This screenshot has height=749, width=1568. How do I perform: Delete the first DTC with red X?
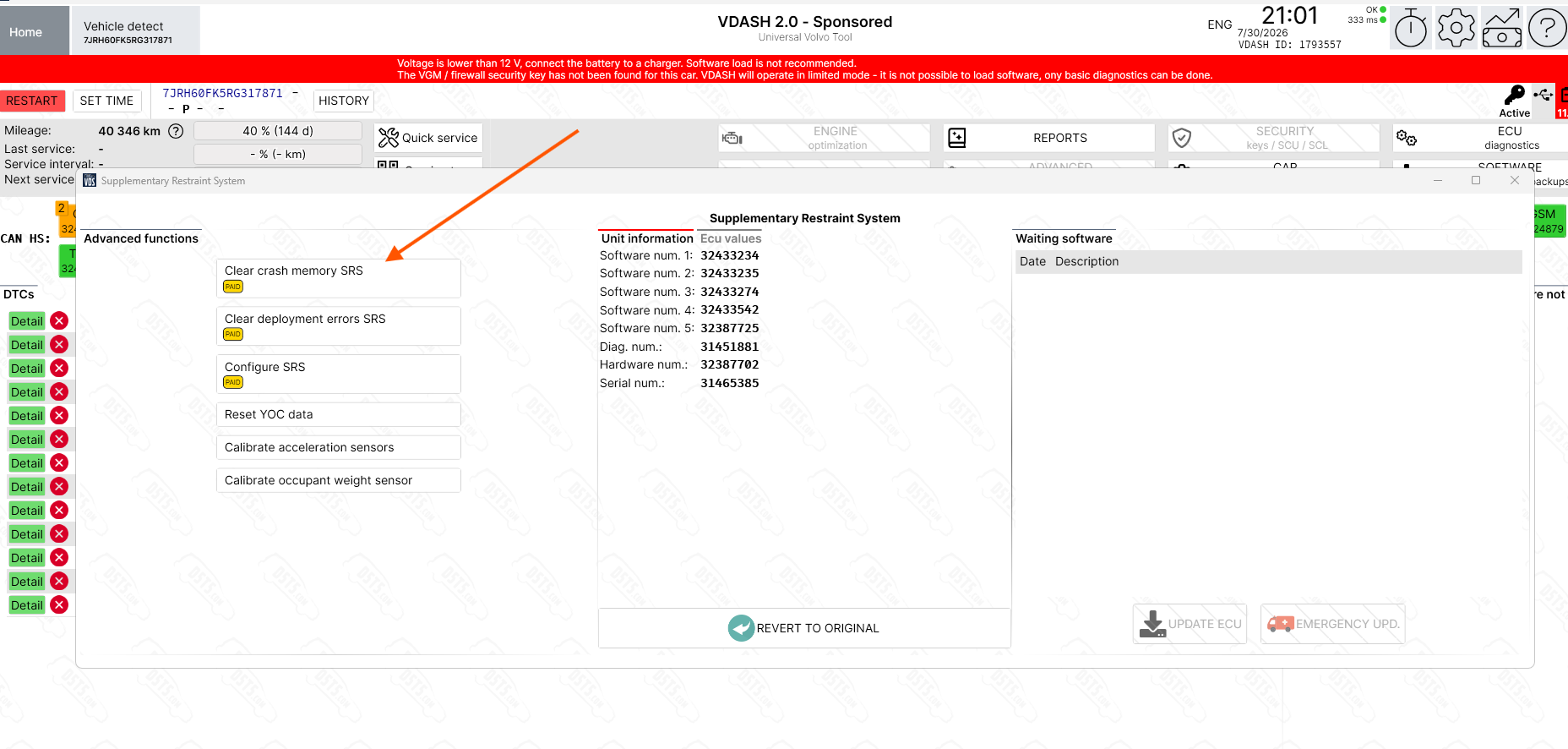(x=59, y=320)
